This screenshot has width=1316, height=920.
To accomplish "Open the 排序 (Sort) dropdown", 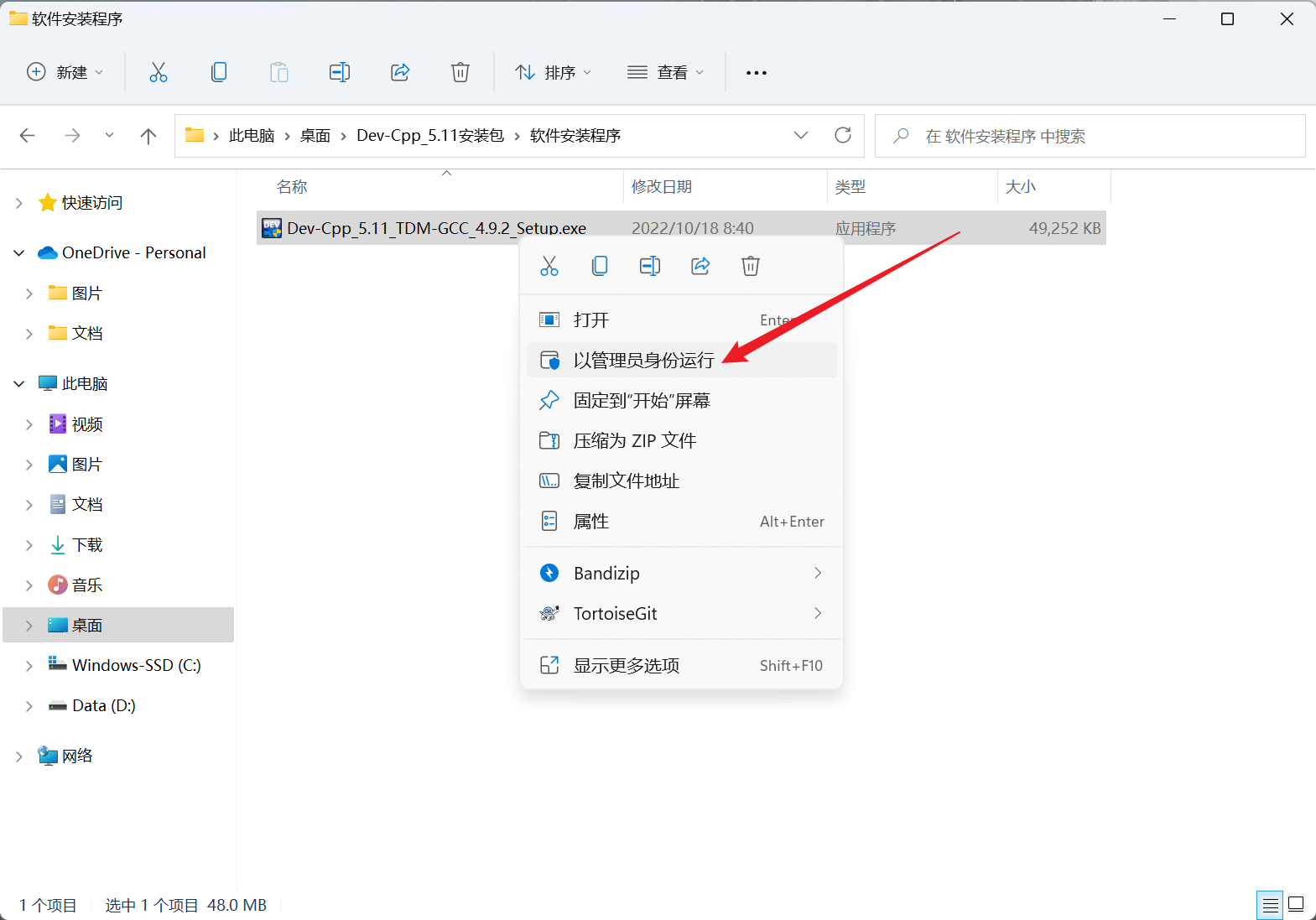I will (x=553, y=72).
